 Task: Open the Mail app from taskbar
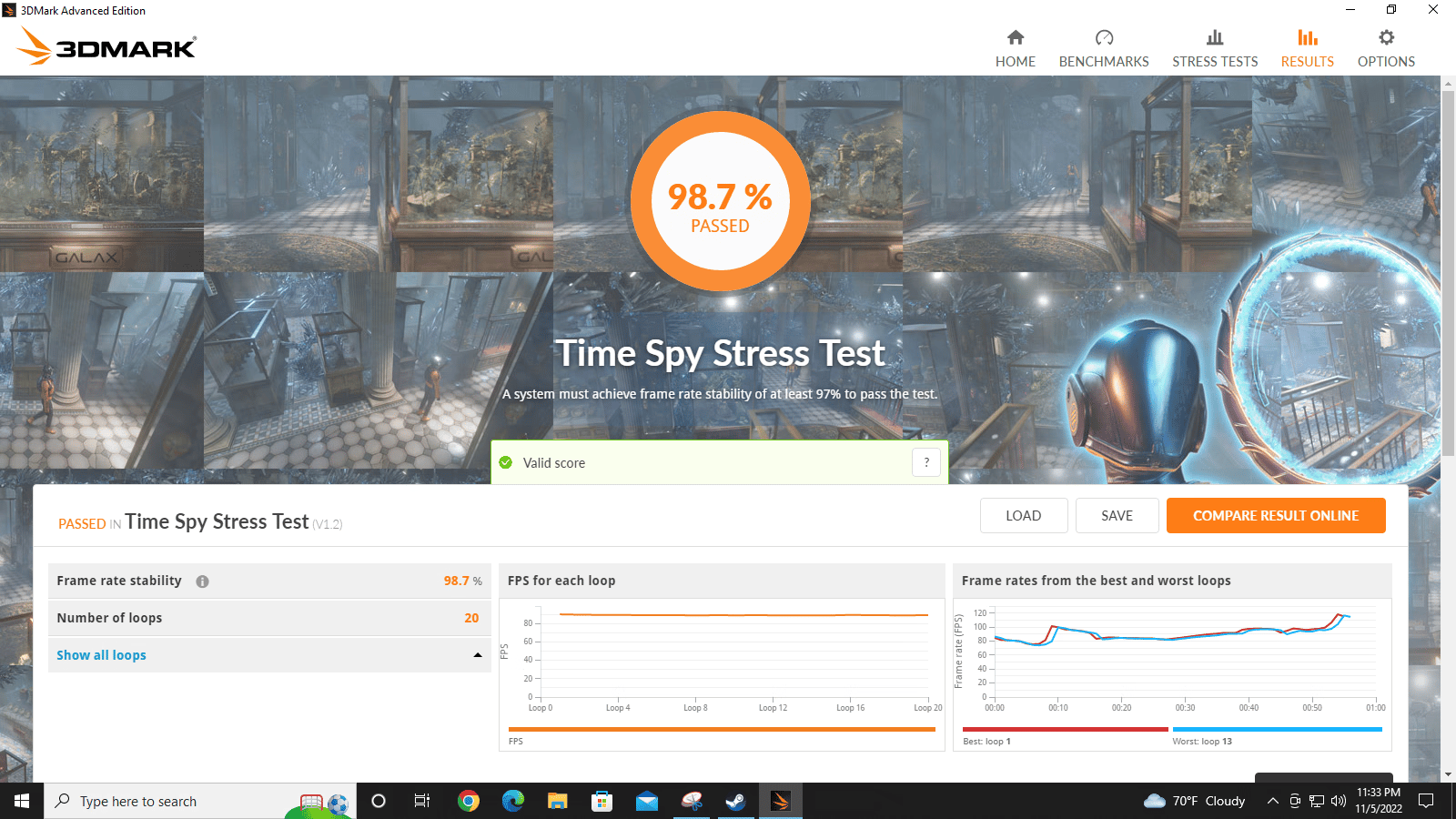[x=647, y=801]
